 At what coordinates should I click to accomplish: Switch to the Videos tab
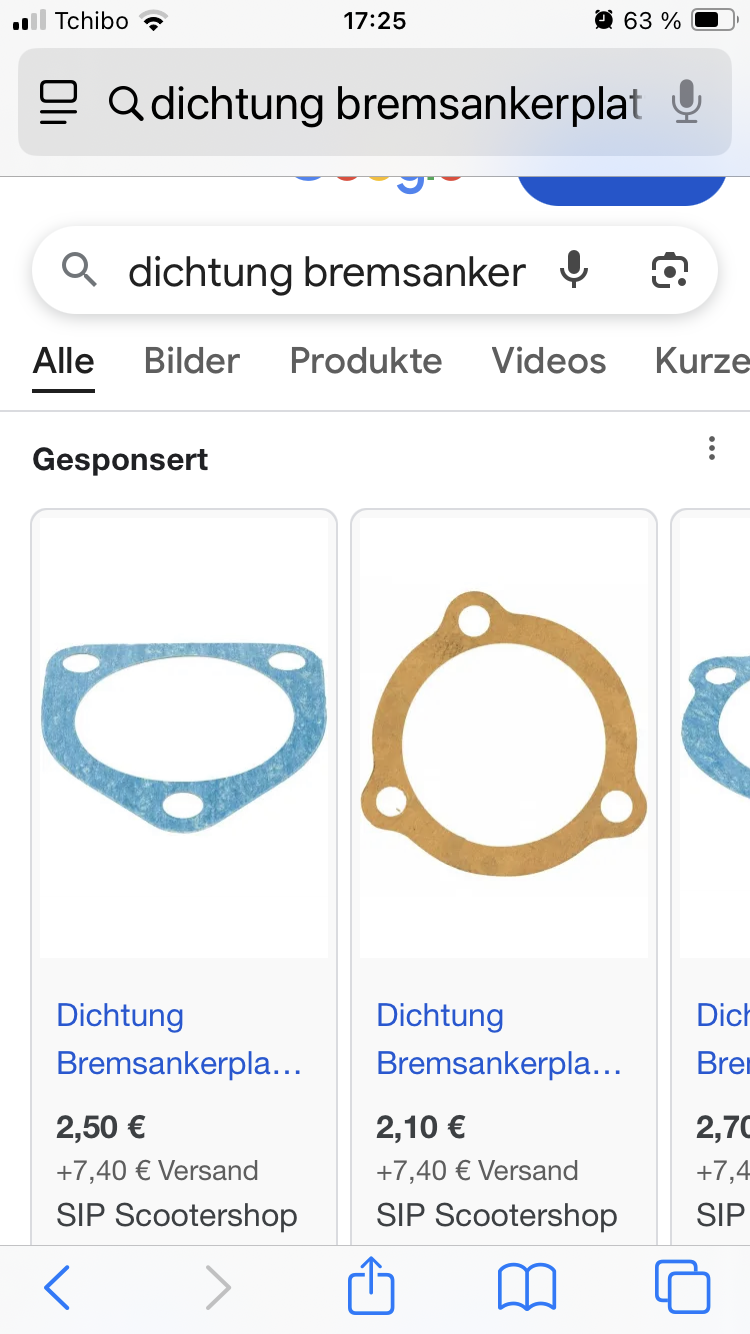pos(549,361)
